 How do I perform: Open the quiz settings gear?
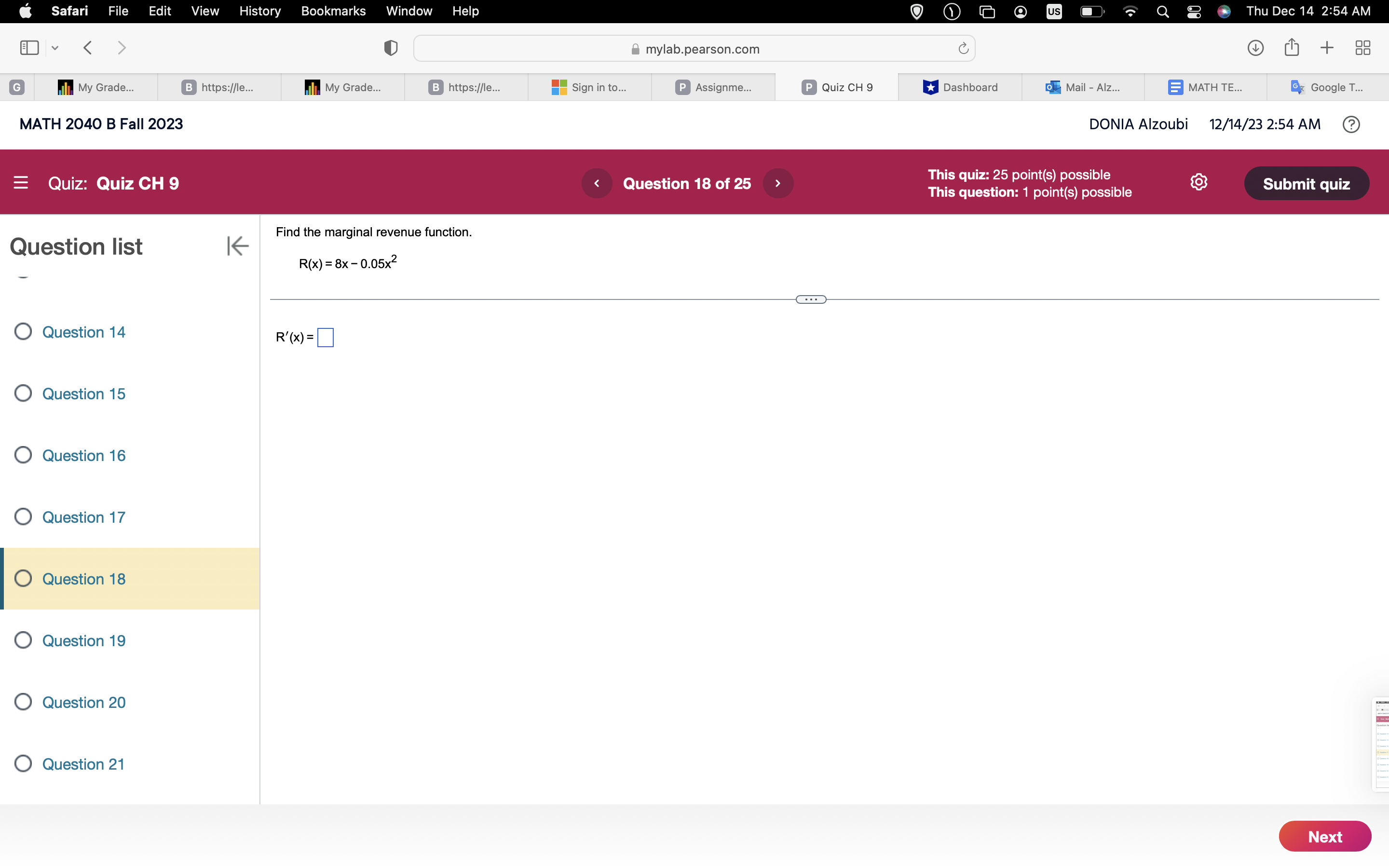(x=1198, y=182)
